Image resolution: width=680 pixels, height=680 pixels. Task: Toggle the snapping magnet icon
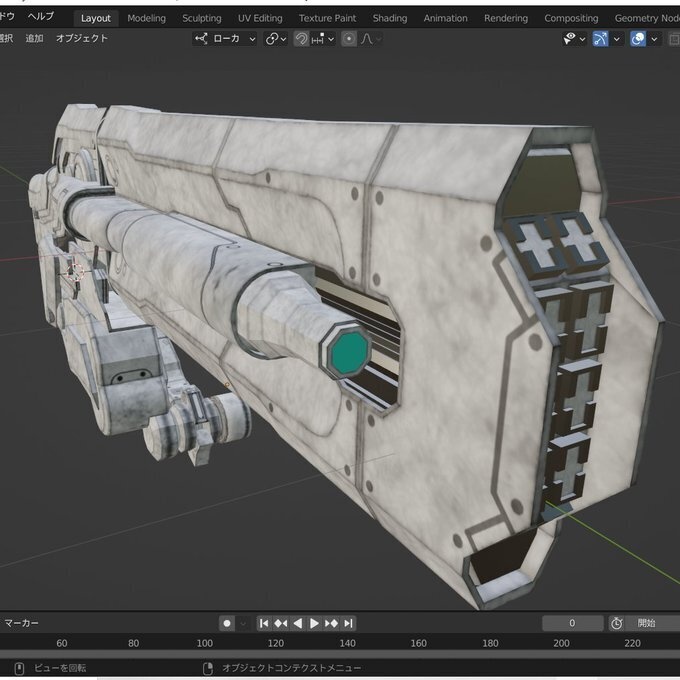[x=301, y=39]
